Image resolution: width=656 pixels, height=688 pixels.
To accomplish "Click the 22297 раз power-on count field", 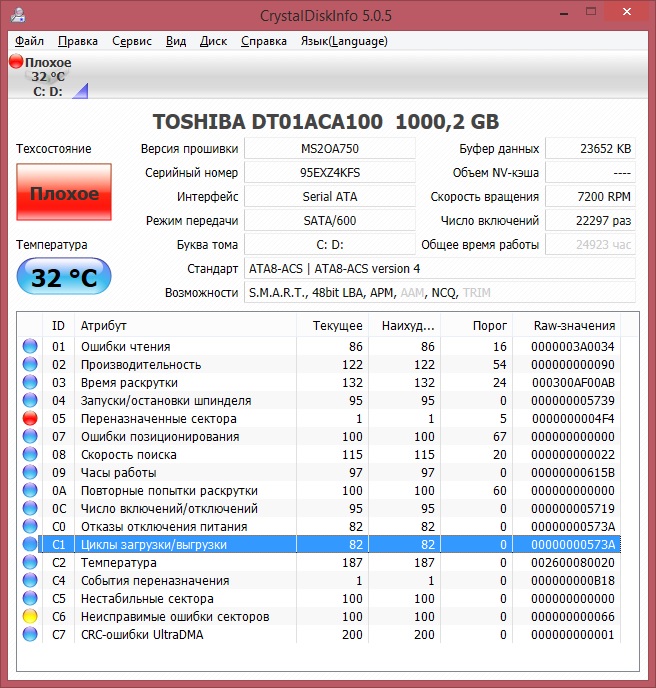I will click(x=590, y=220).
